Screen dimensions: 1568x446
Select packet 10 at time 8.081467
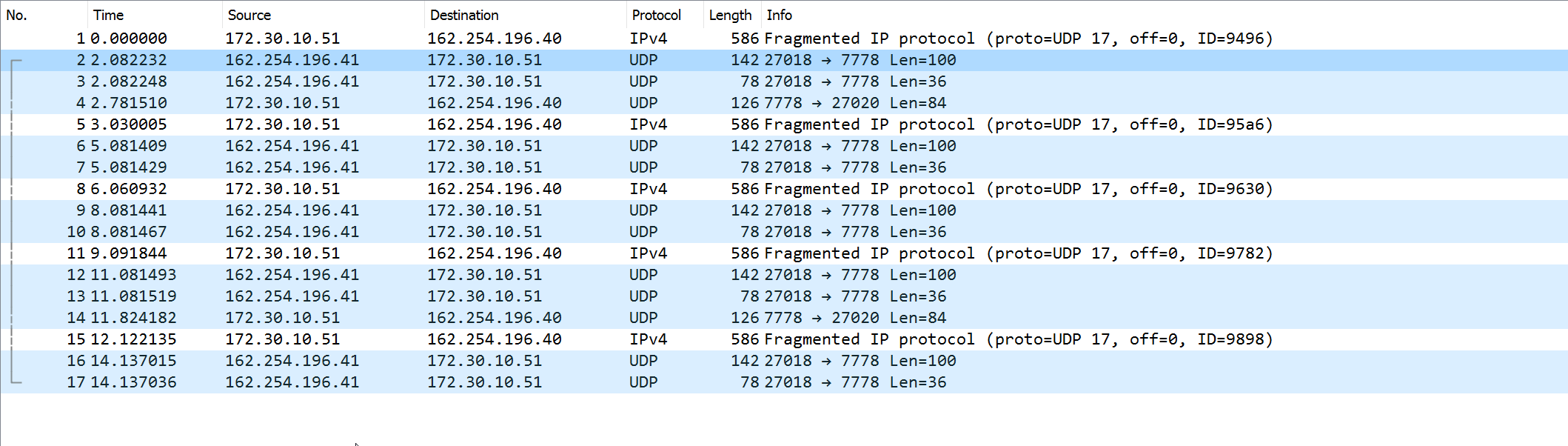(784, 232)
